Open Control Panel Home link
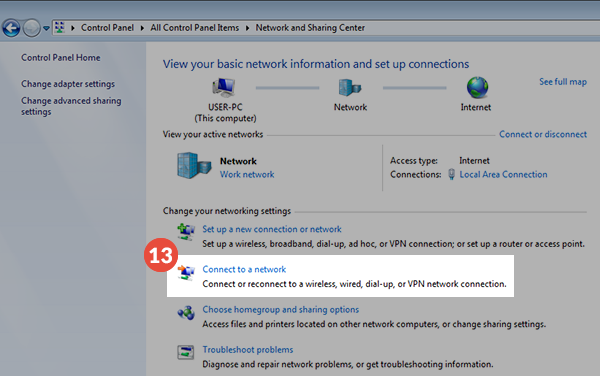Image resolution: width=600 pixels, height=376 pixels. (60, 57)
